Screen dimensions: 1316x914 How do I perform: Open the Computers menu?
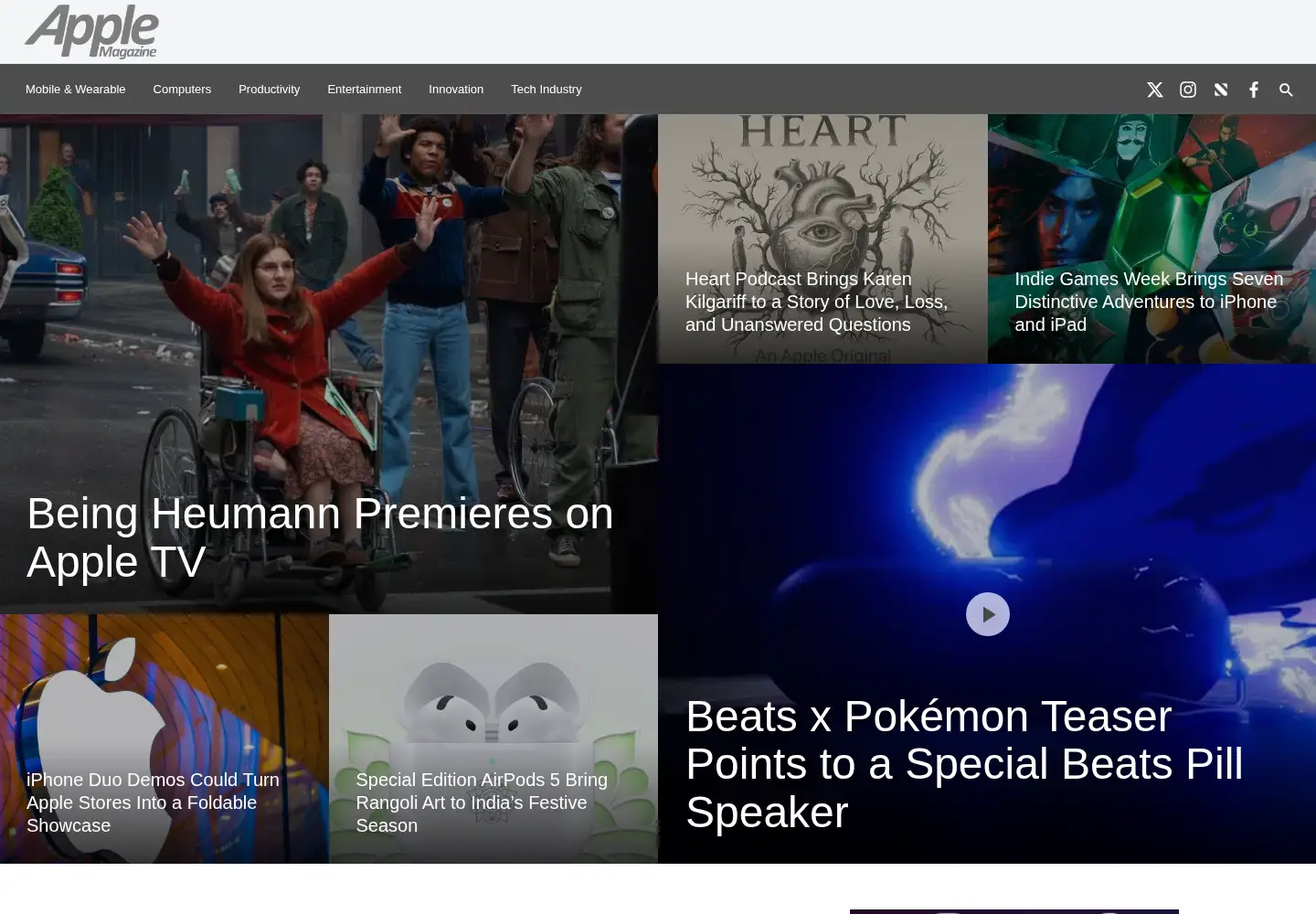click(x=182, y=90)
